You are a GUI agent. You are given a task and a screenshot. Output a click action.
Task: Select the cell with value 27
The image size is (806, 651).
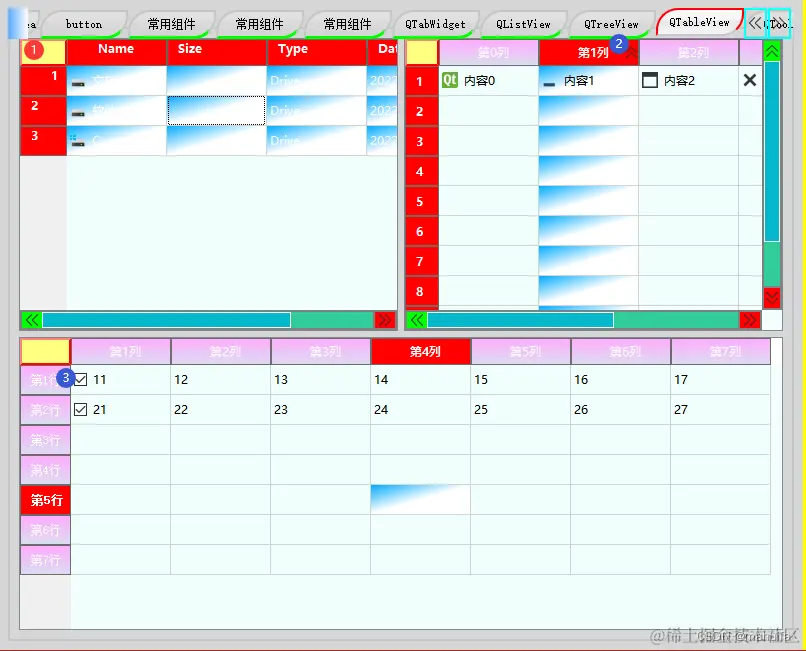[x=721, y=409]
